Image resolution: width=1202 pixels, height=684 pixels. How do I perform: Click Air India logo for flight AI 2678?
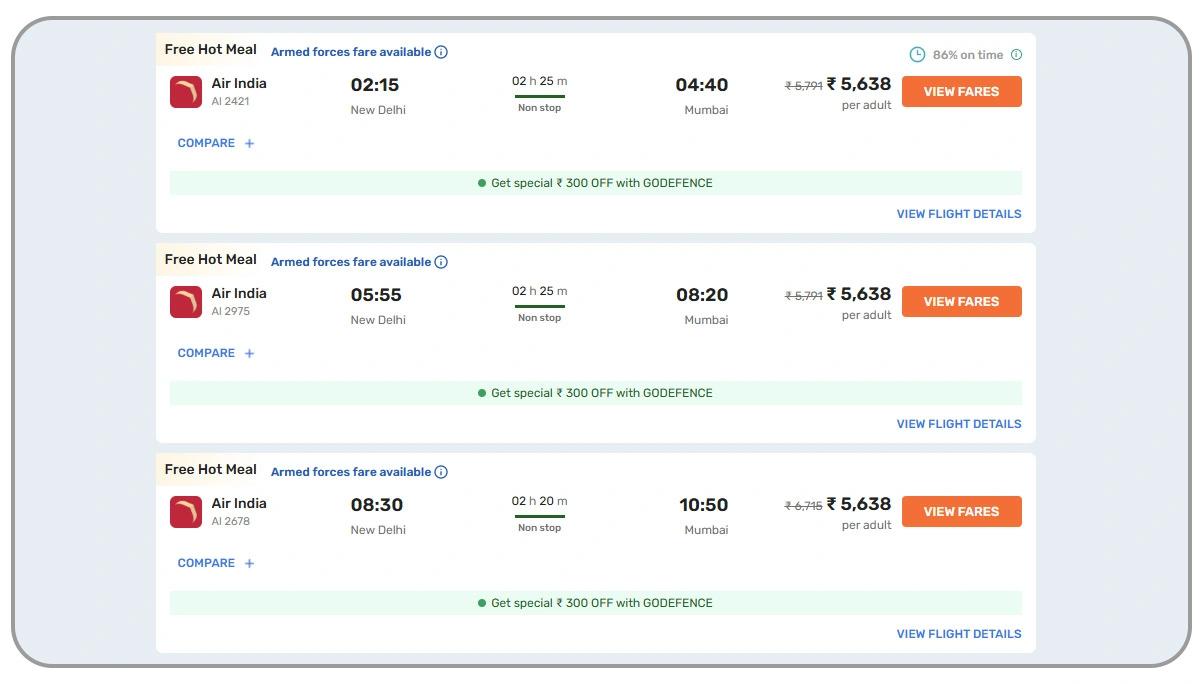(x=186, y=512)
